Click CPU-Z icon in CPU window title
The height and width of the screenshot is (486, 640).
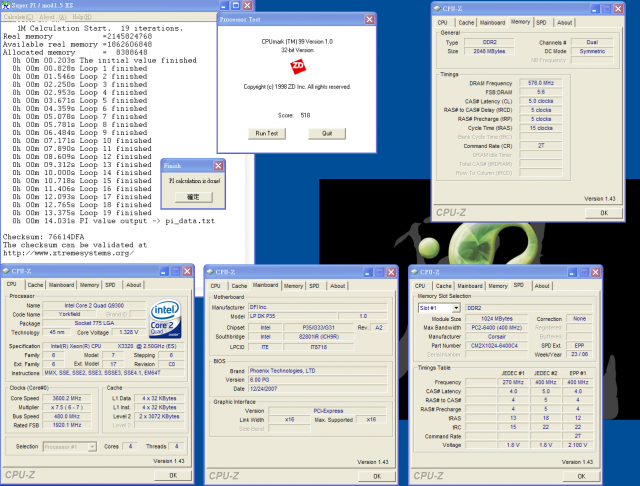6,271
